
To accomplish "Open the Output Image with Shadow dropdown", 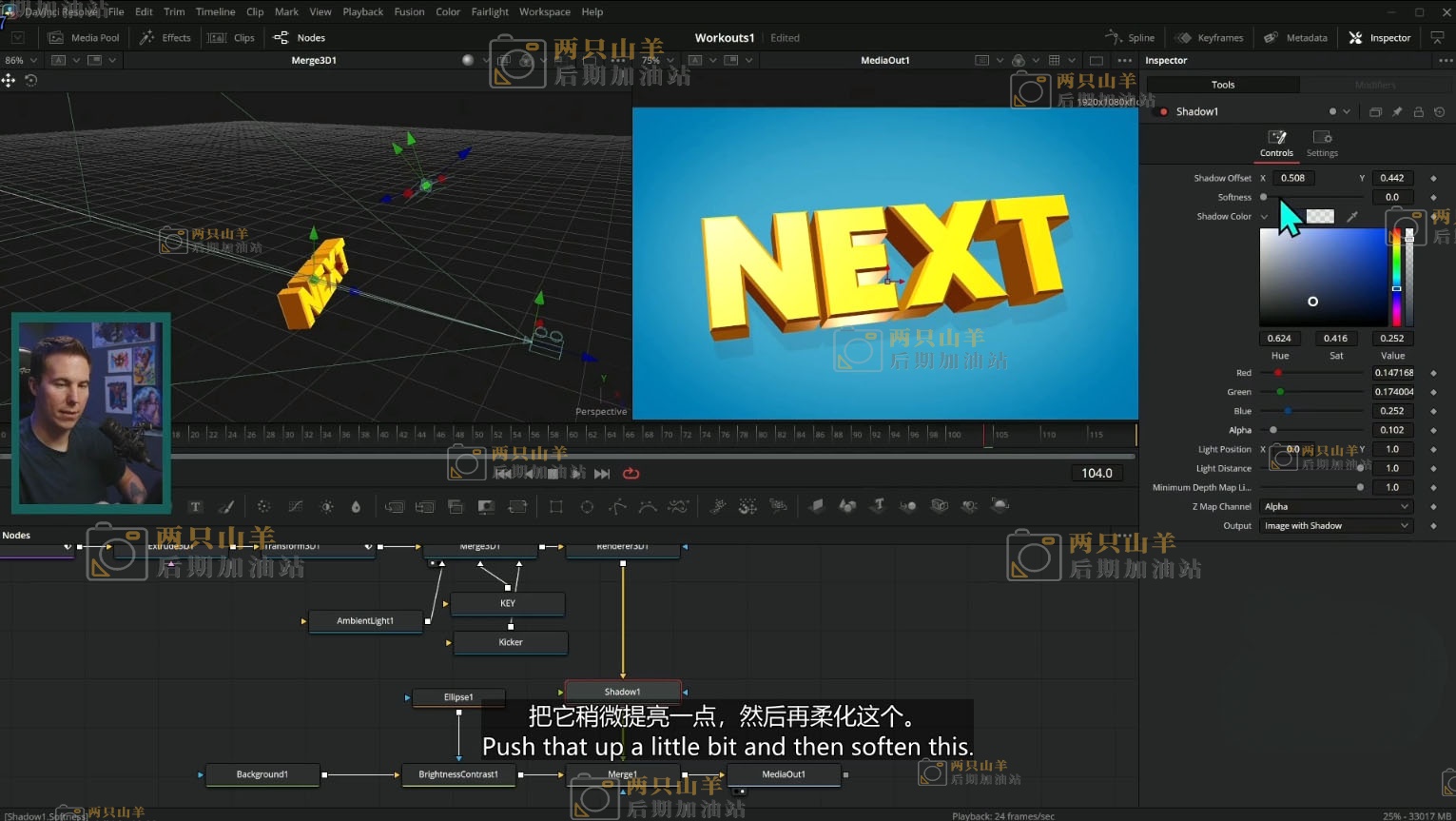I will pos(1335,526).
